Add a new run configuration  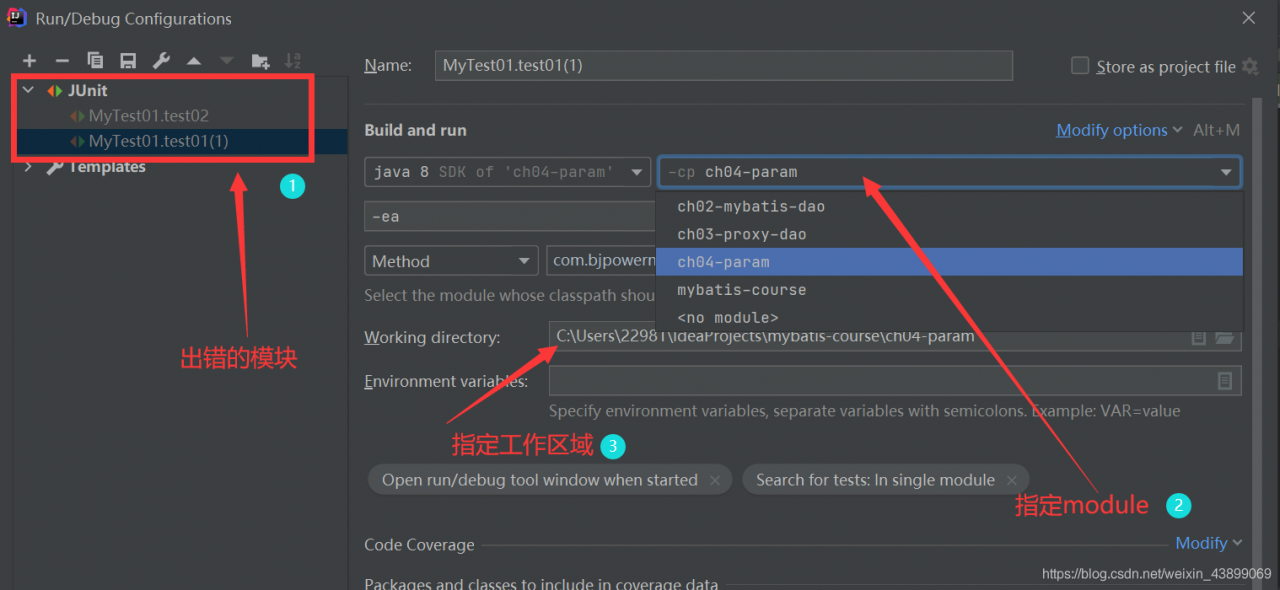[x=29, y=60]
